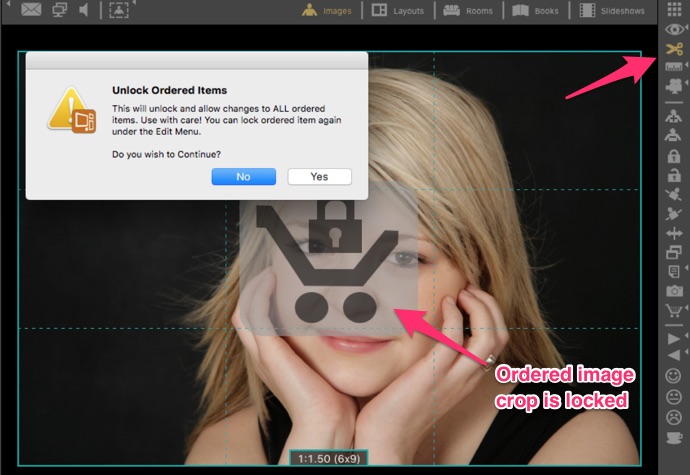Confirm unlock by clicking Yes

[x=319, y=176]
